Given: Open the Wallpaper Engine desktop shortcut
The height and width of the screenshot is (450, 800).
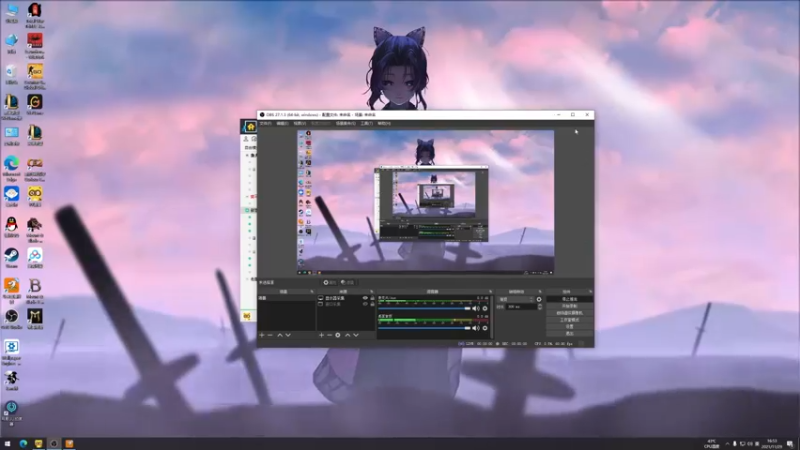Looking at the screenshot, I should click(x=11, y=353).
